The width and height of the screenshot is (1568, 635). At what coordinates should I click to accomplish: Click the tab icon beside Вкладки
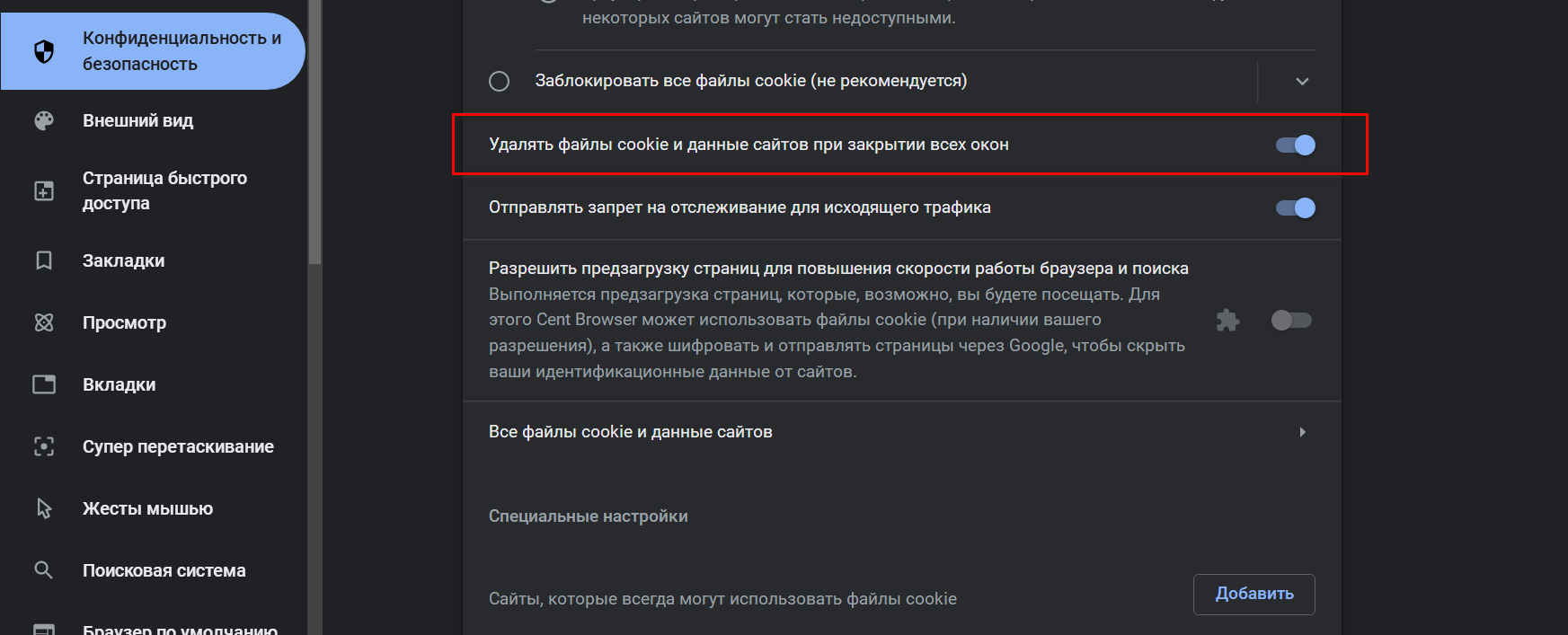(x=44, y=384)
